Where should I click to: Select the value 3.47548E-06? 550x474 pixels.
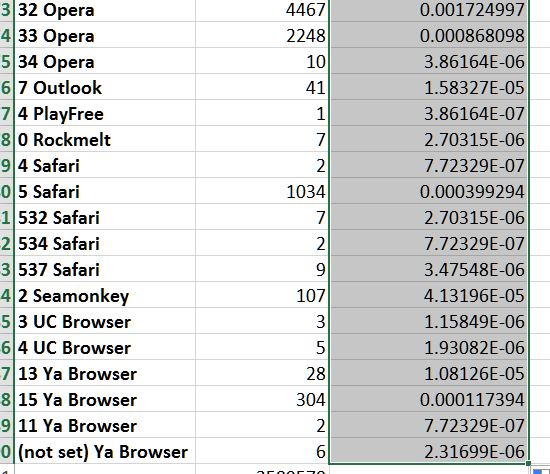tap(429, 268)
